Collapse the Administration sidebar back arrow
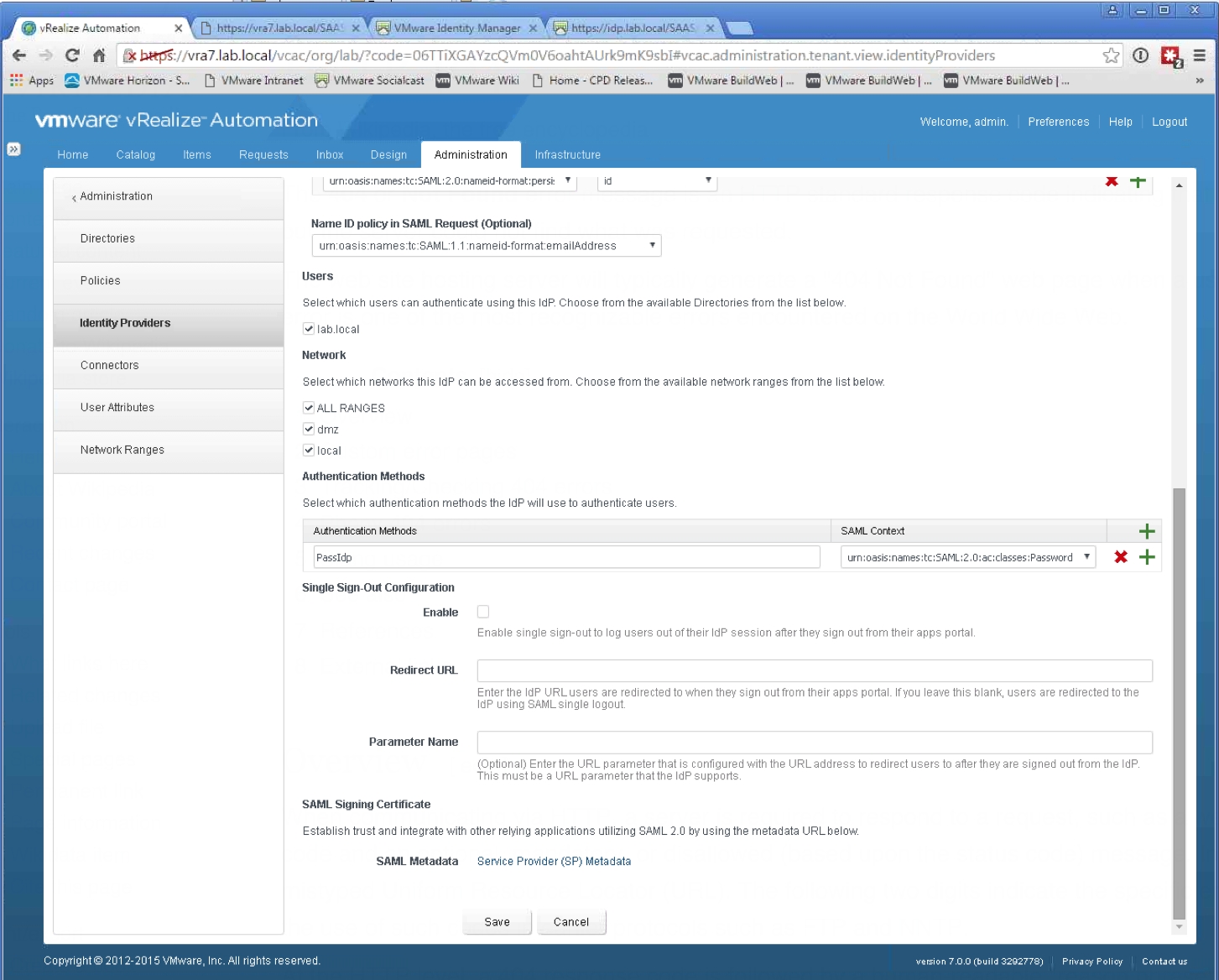 [74, 197]
